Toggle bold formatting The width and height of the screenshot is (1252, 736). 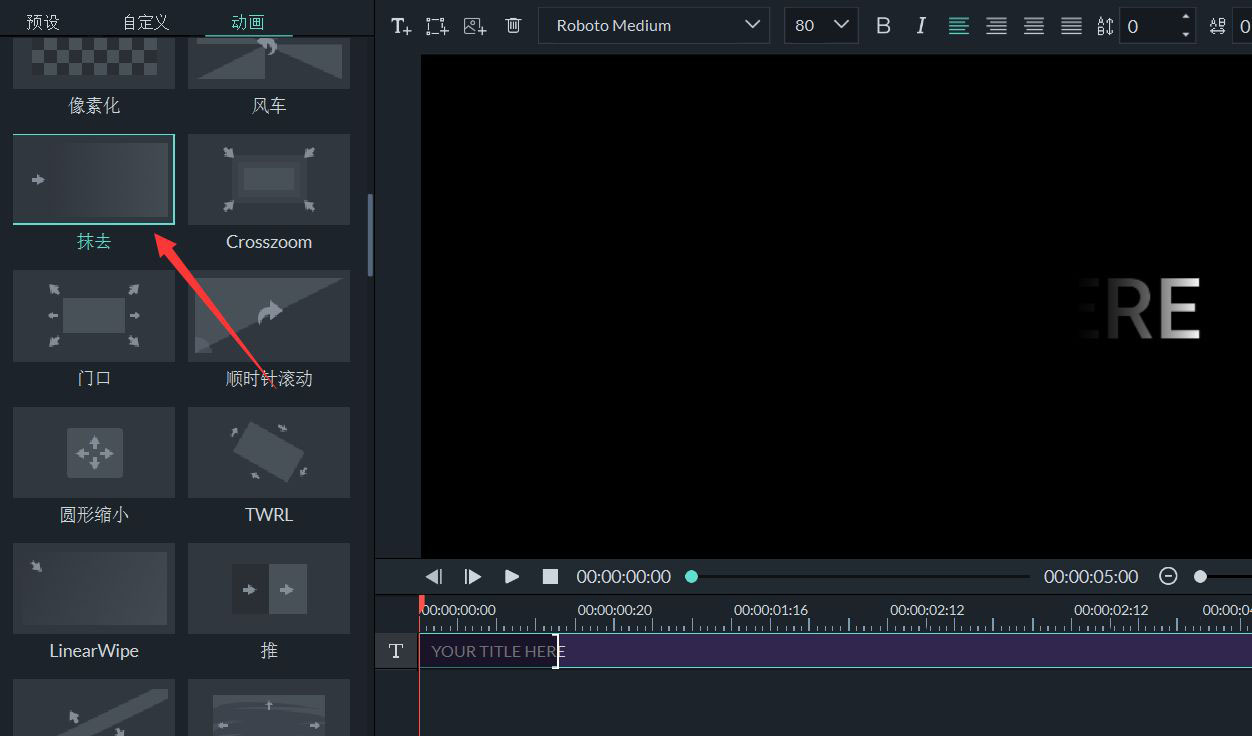(x=883, y=26)
